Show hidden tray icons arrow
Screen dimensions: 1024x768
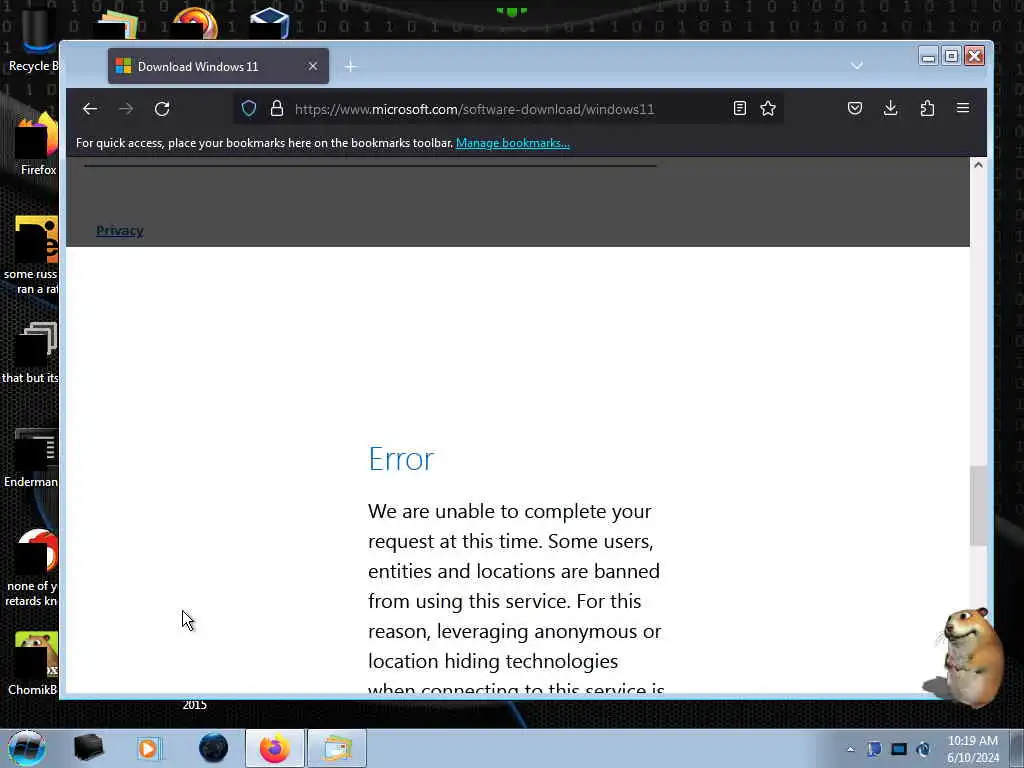(850, 749)
